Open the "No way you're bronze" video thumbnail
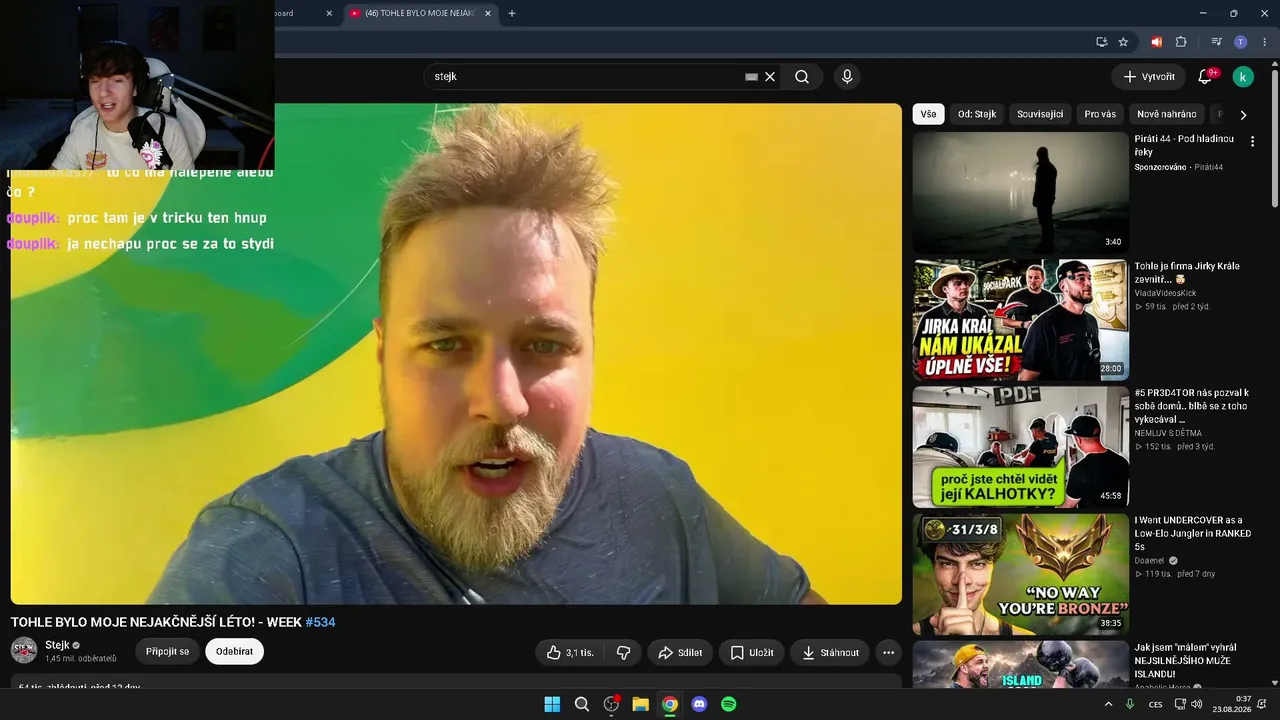The image size is (1280, 720). [1020, 574]
